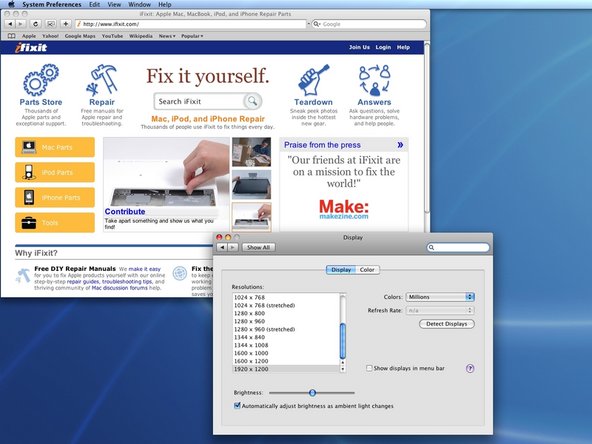Click the Brightness slider handle

coord(312,393)
